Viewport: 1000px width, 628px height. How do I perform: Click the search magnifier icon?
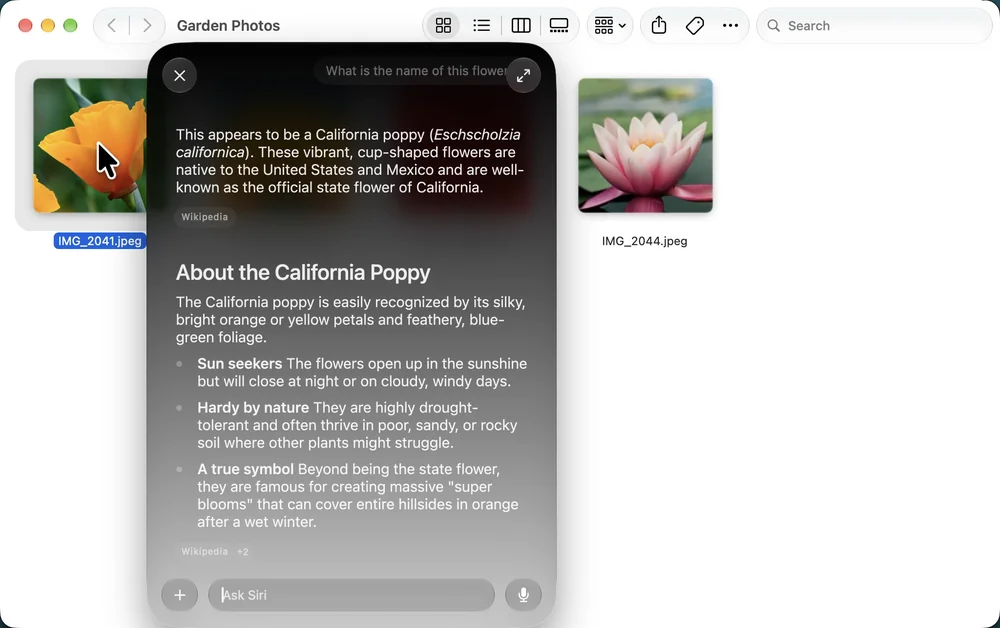774,26
